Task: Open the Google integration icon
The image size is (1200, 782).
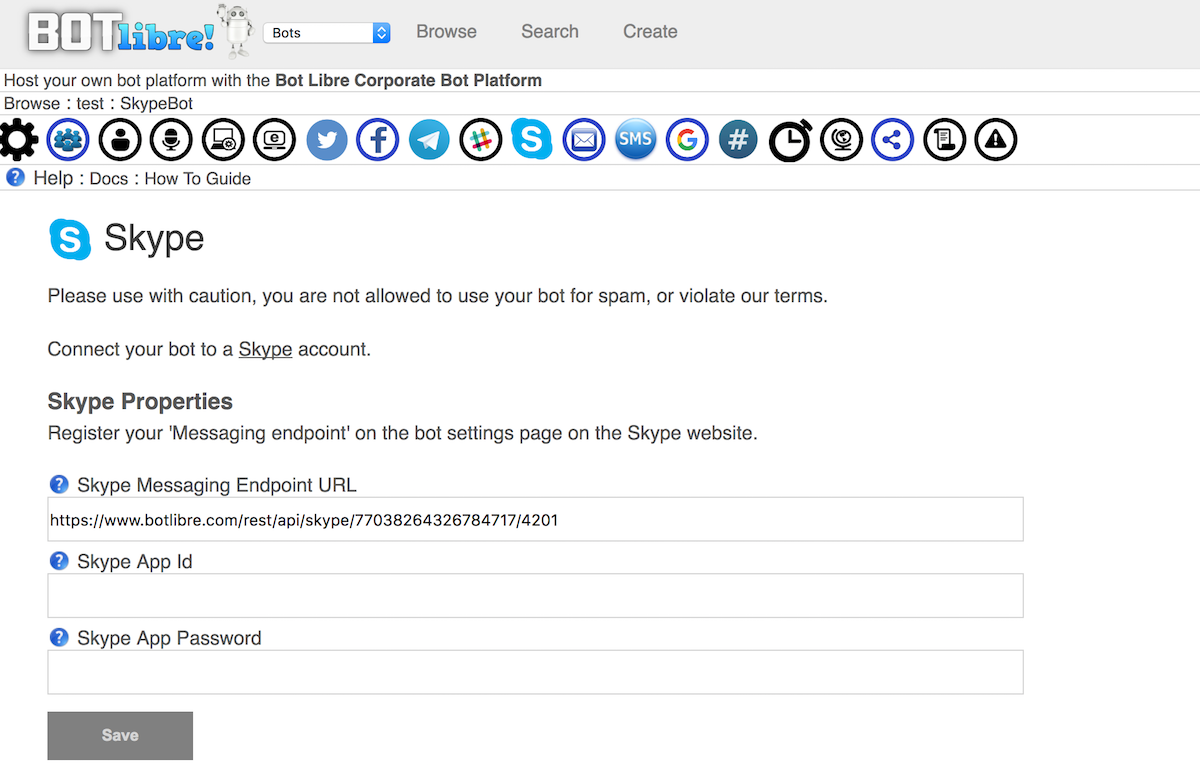Action: [x=687, y=140]
